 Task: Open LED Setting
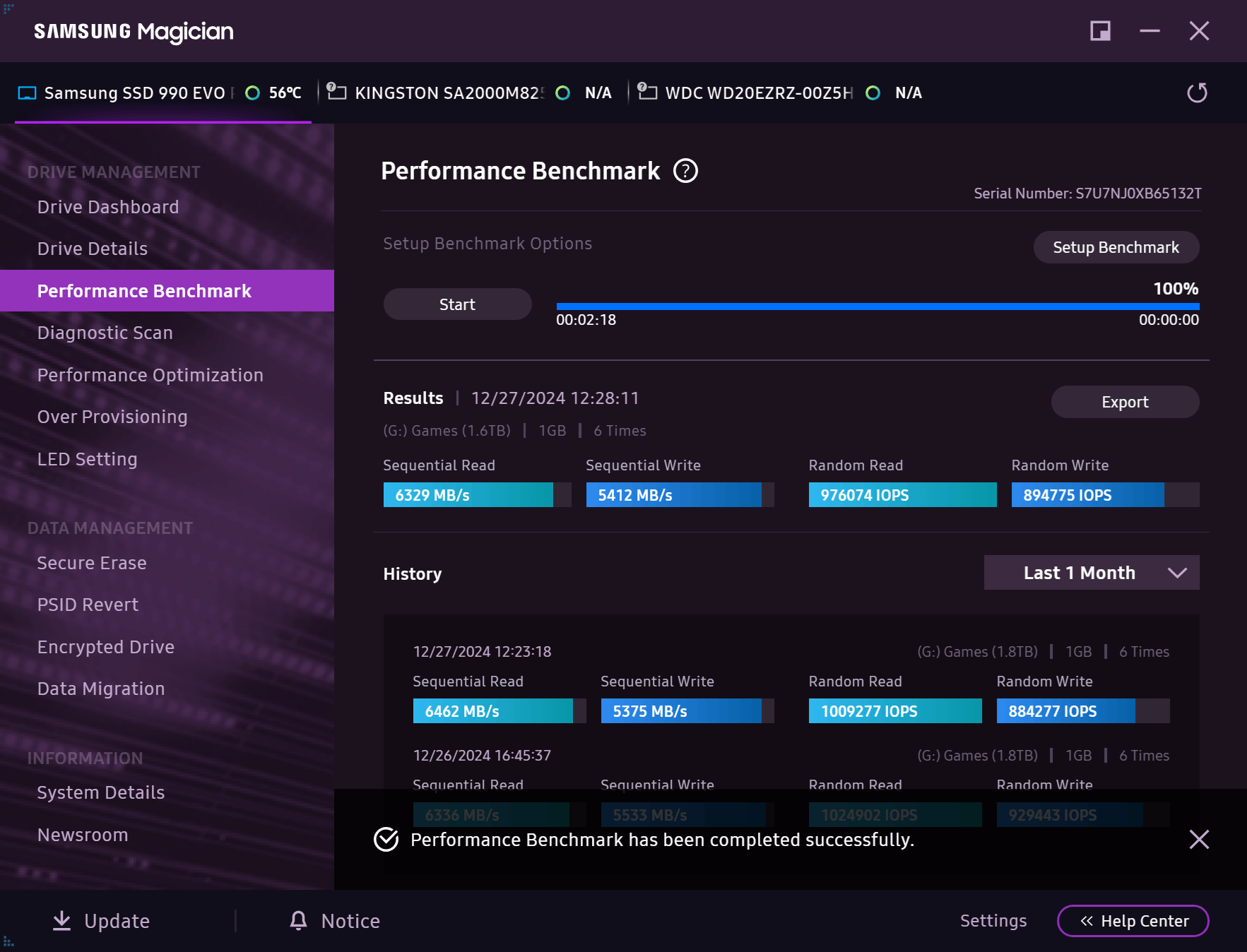coord(88,459)
